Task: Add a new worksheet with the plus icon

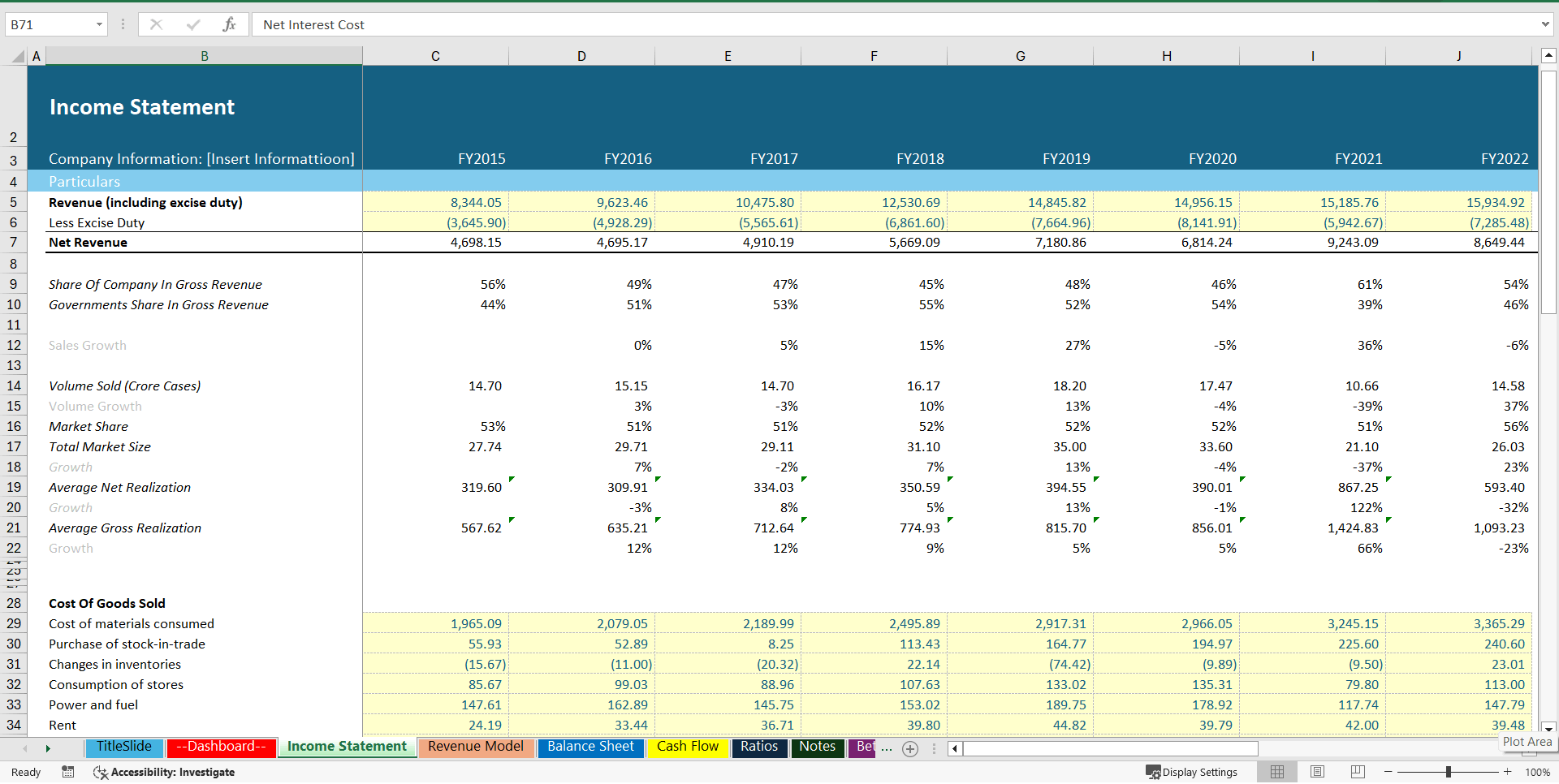Action: pyautogui.click(x=909, y=749)
